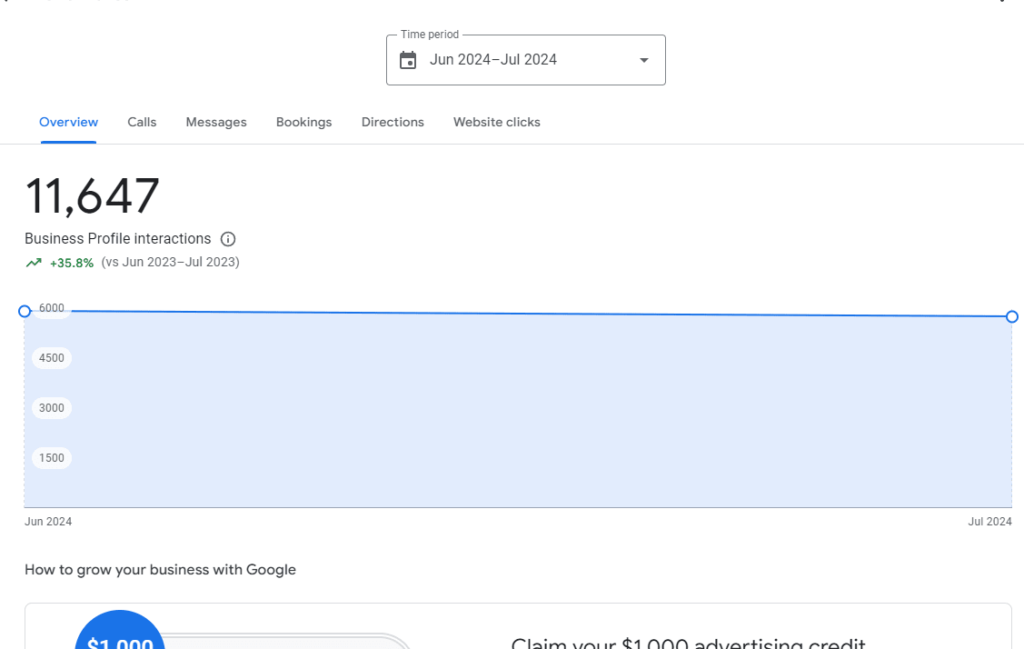Viewport: 1024px width, 649px height.
Task: Expand the Time period dropdown arrow
Action: tap(644, 60)
